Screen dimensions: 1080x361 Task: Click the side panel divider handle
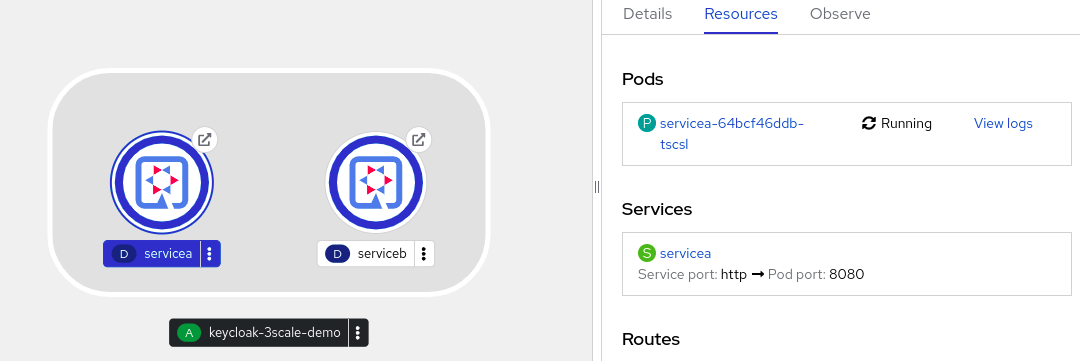[597, 187]
